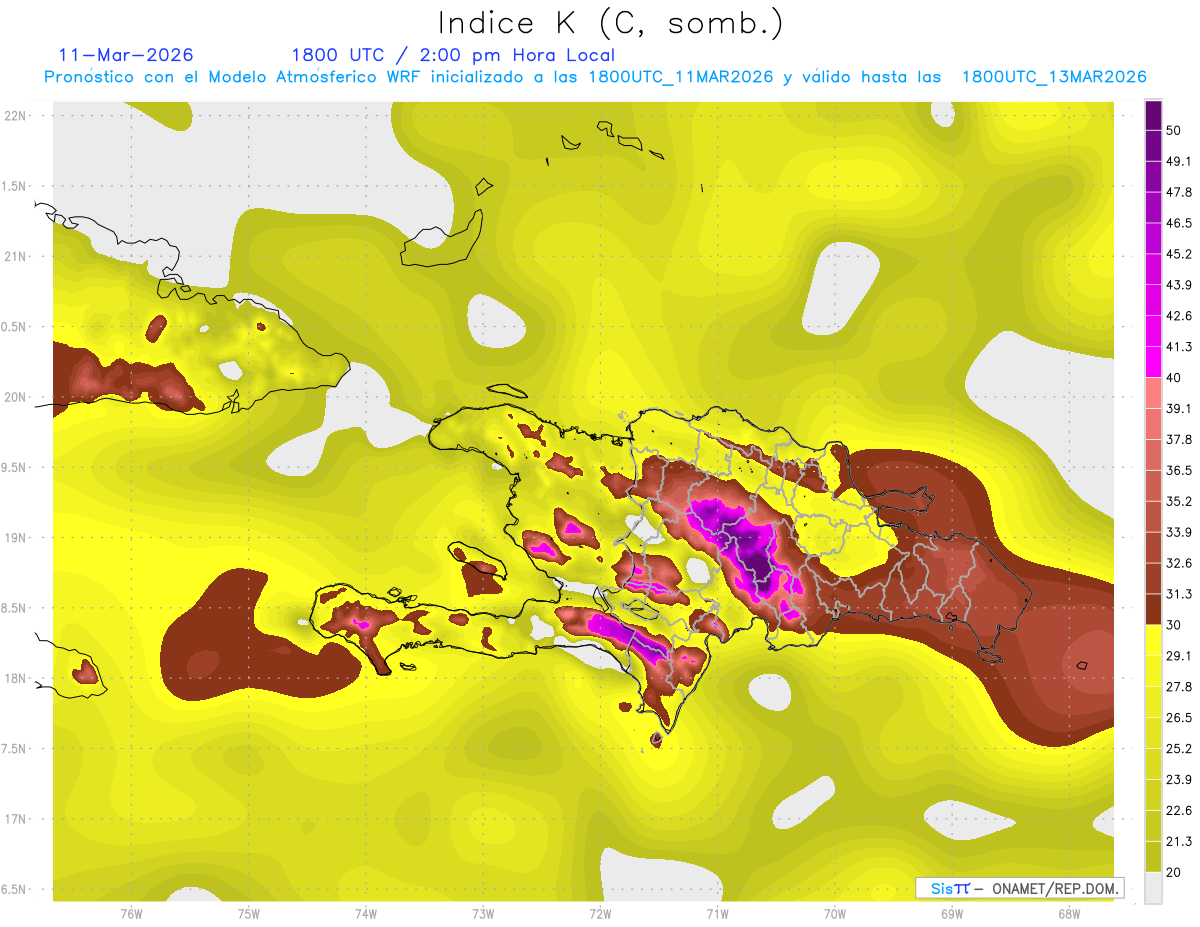Click the dark brown colorbar swatch between 30 and 31.3

pos(1153,610)
